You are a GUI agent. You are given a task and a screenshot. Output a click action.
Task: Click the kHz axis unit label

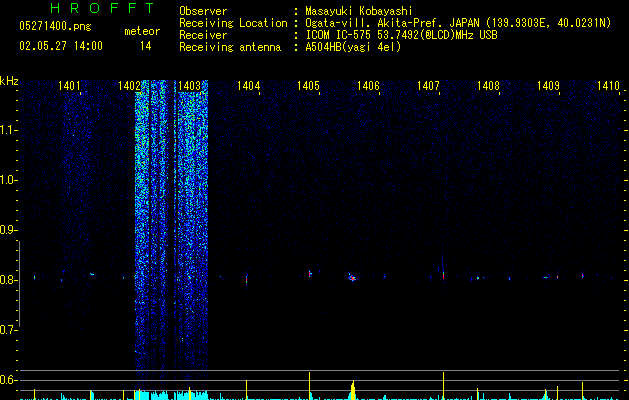(x=9, y=81)
